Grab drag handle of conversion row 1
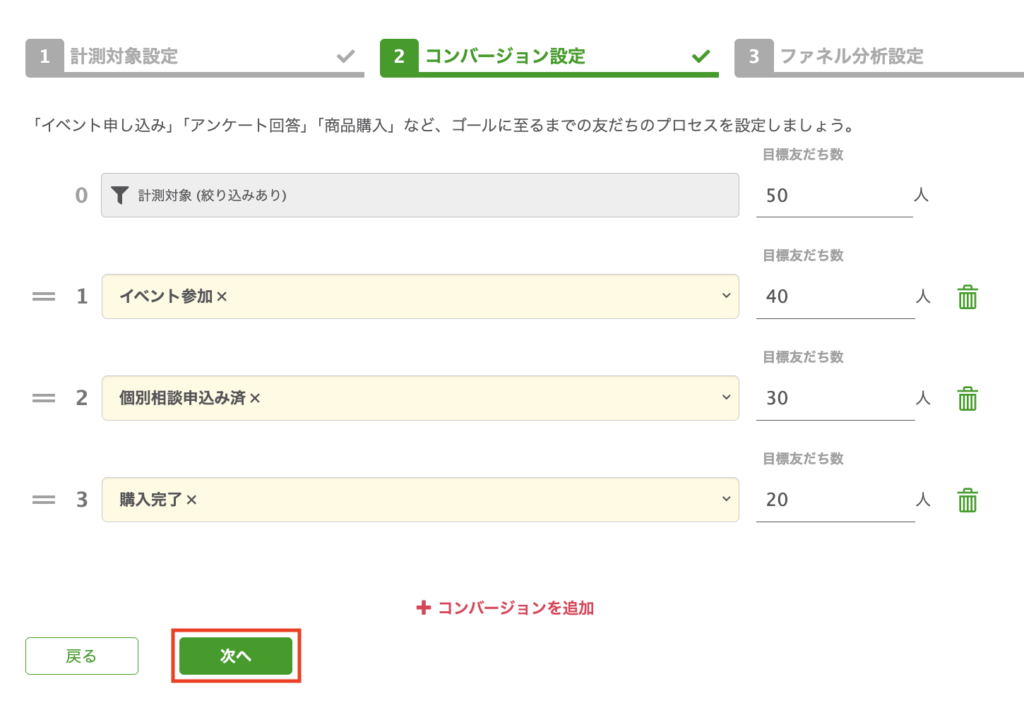The height and width of the screenshot is (710, 1024). point(43,297)
